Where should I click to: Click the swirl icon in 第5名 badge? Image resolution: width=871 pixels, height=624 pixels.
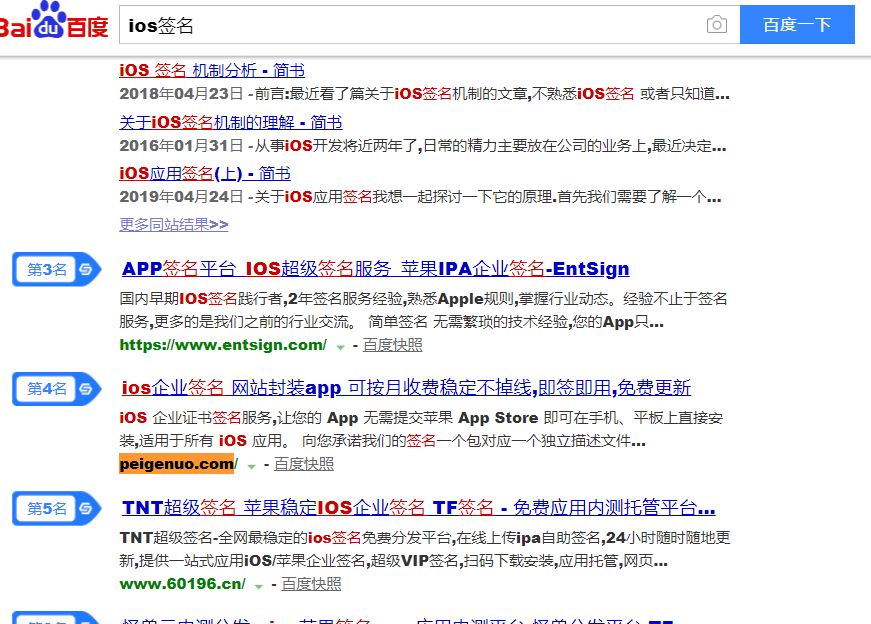click(x=86, y=508)
